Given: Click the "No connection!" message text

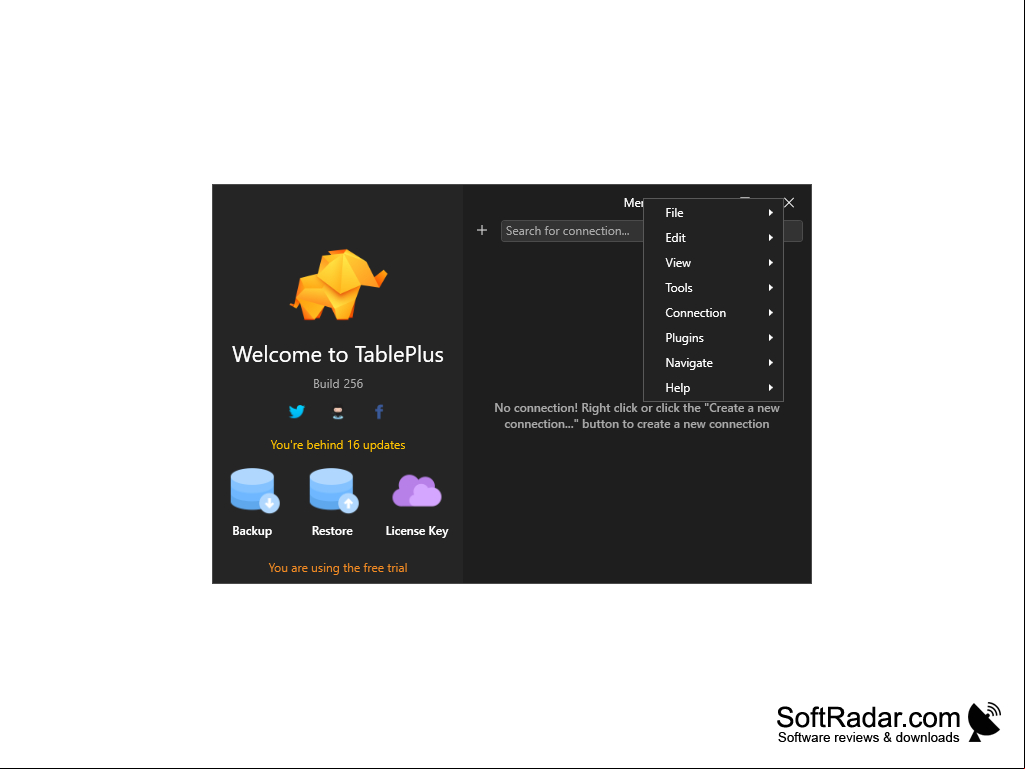Looking at the screenshot, I should tap(637, 416).
